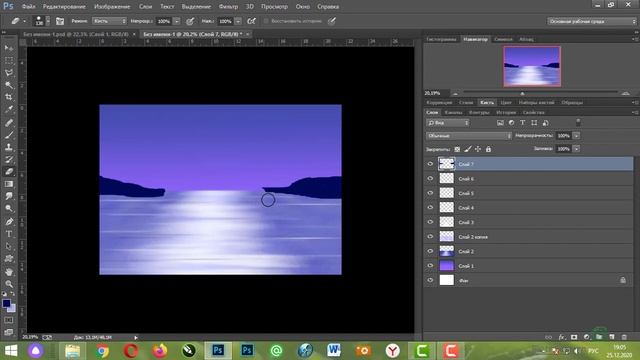Lock transparent pixels icon

(457, 149)
